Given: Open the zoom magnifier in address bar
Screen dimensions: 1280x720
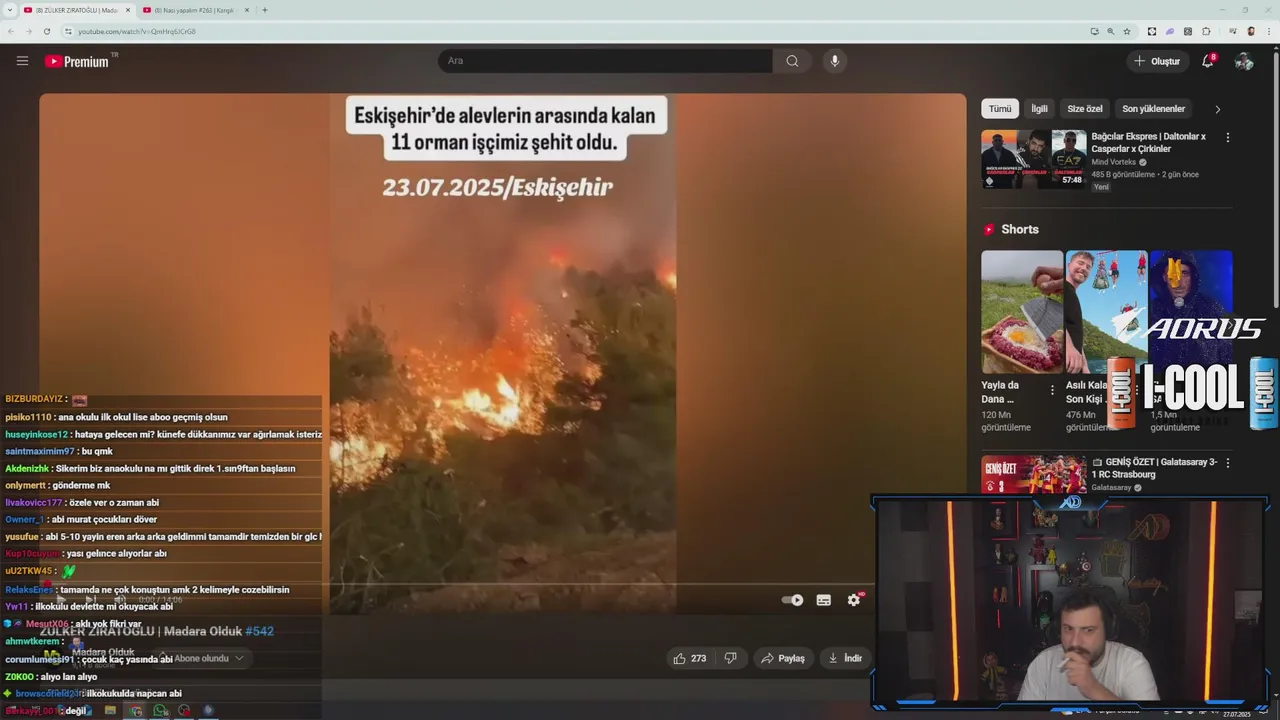Looking at the screenshot, I should coord(1110,31).
